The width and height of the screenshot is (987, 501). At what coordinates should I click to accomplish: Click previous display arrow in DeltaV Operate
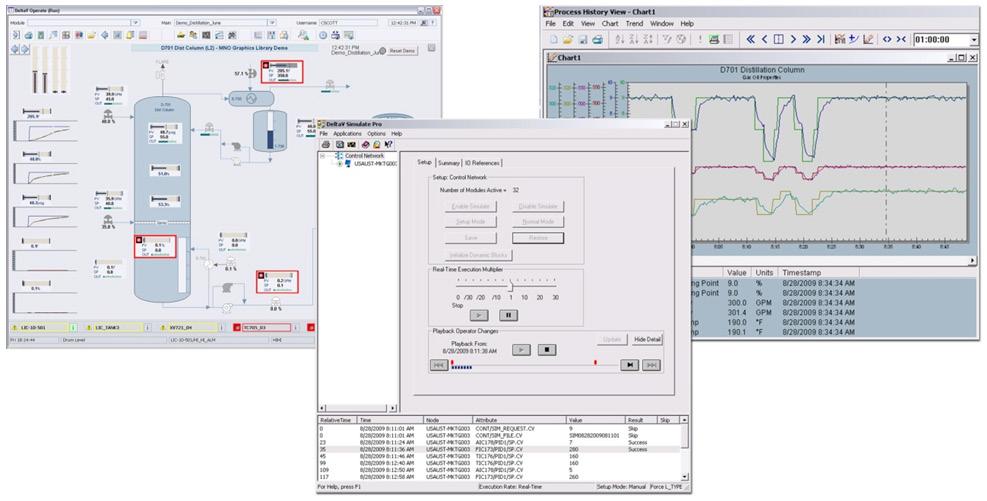coord(14,49)
